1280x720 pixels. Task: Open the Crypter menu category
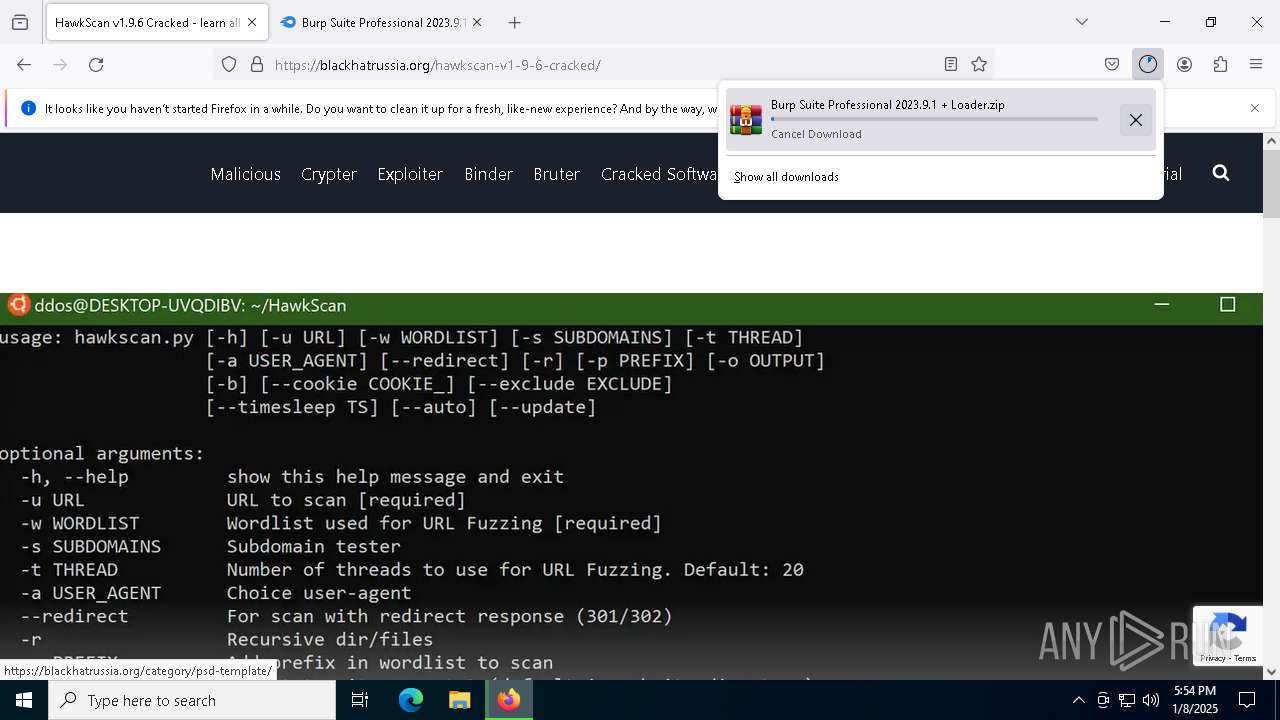pyautogui.click(x=329, y=174)
